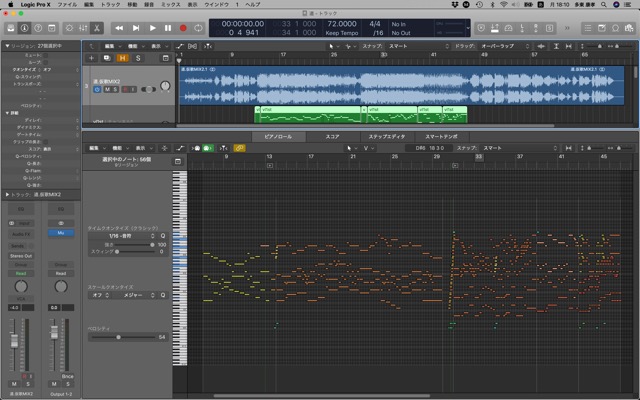Expand control bar overflow double-arrow
The height and width of the screenshot is (400, 640).
[567, 28]
